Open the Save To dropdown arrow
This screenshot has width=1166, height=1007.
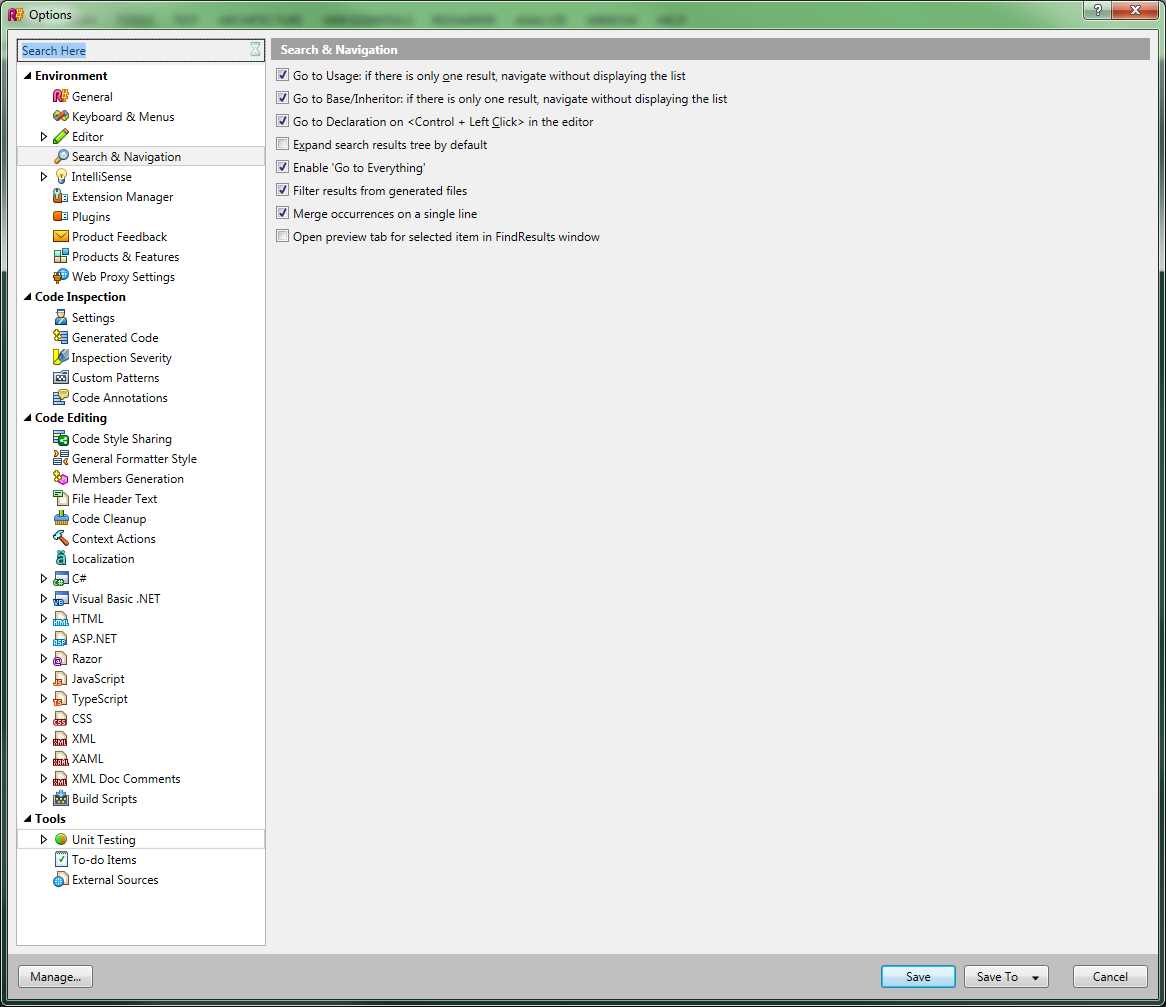click(x=1035, y=976)
